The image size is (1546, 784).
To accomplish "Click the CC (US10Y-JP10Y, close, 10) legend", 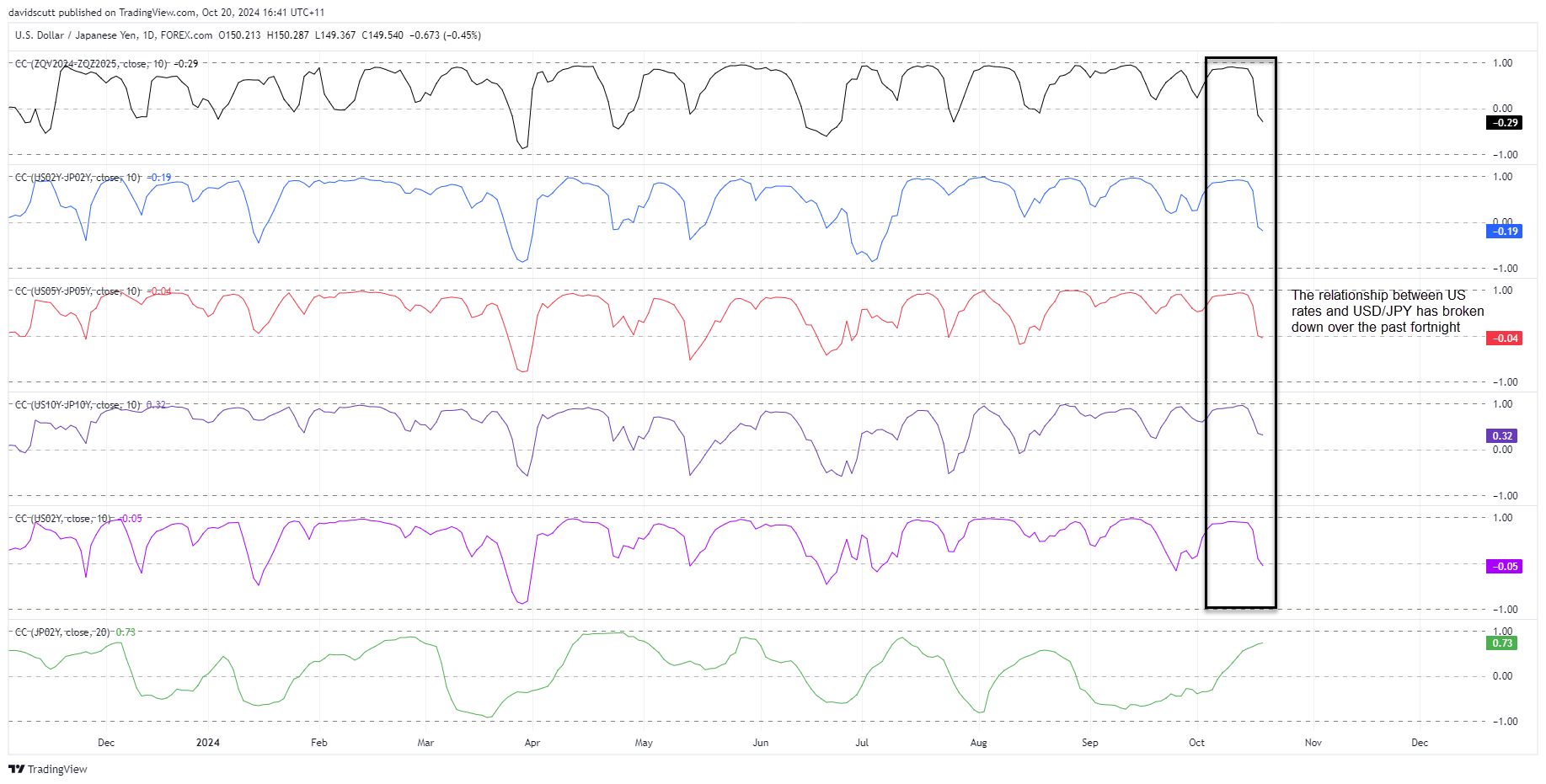I will [78, 405].
